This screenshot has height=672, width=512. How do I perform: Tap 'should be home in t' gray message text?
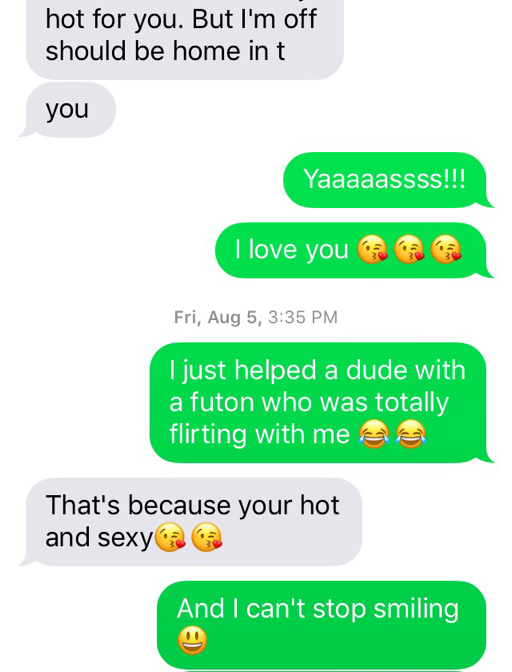(165, 51)
